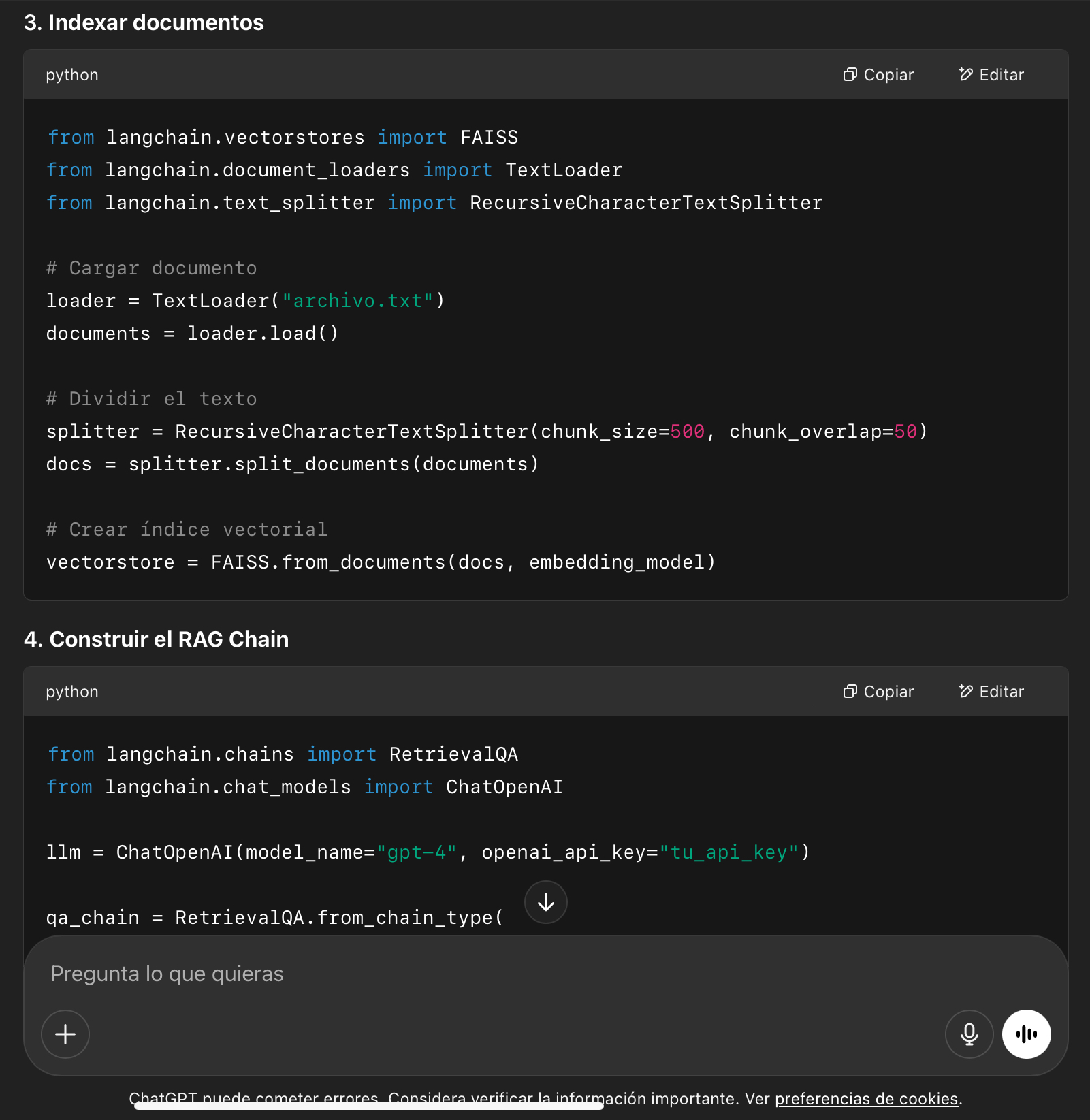
Task: Click the '4. Construir el RAG Chain' heading
Action: pyautogui.click(x=156, y=639)
